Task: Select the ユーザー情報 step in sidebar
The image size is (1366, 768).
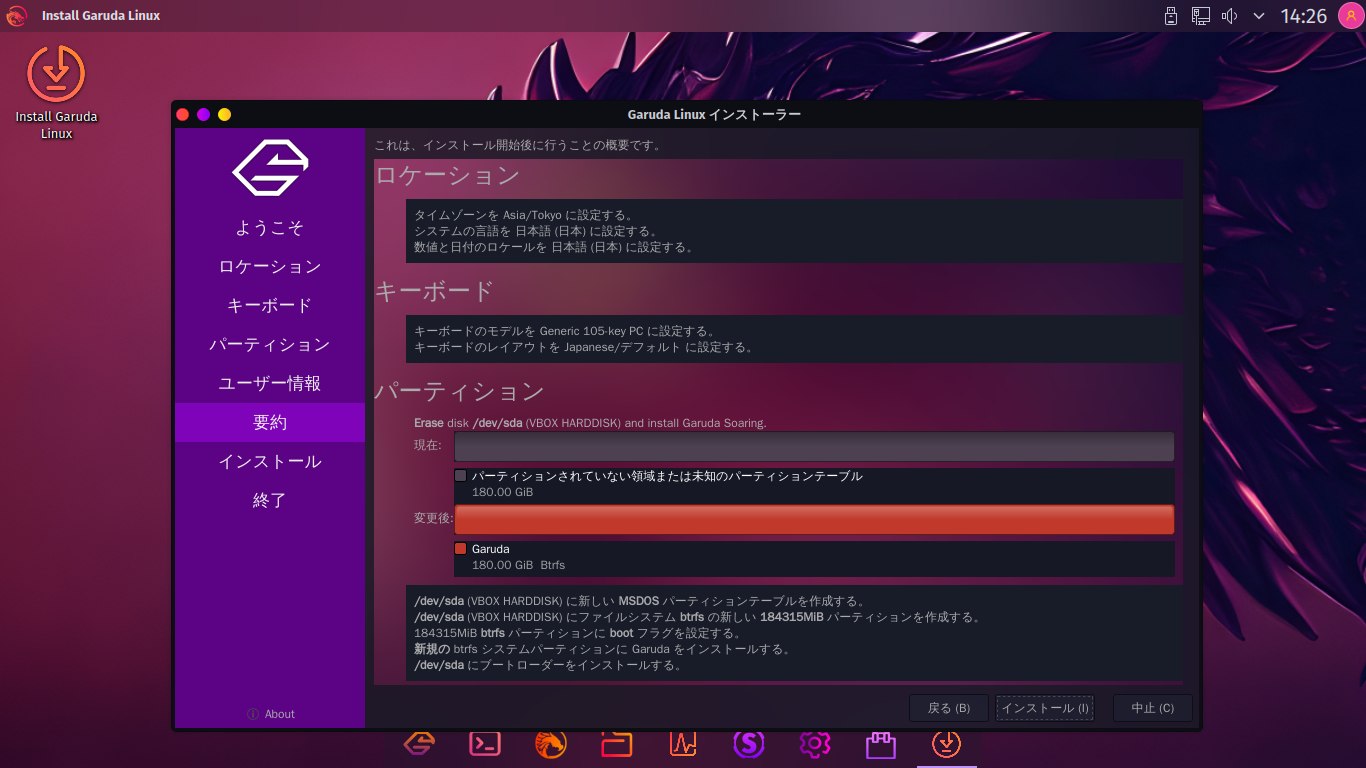Action: pyautogui.click(x=270, y=384)
